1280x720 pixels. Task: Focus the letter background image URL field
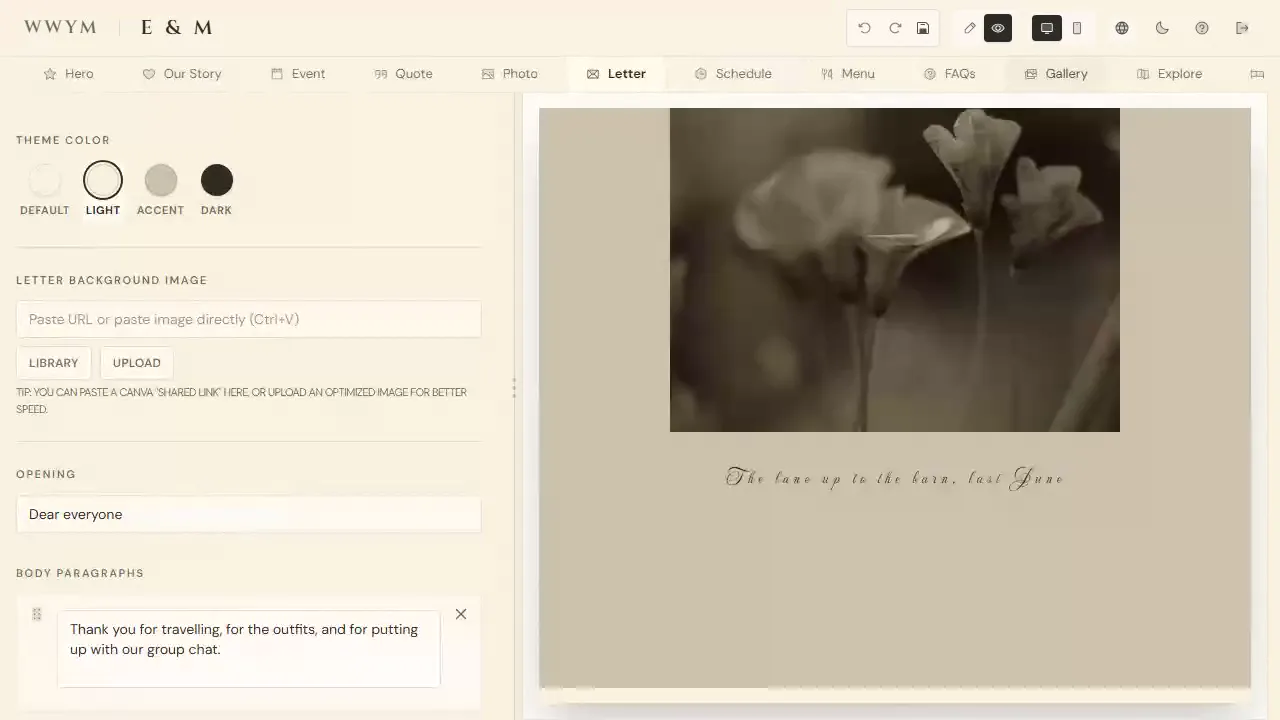pos(248,319)
